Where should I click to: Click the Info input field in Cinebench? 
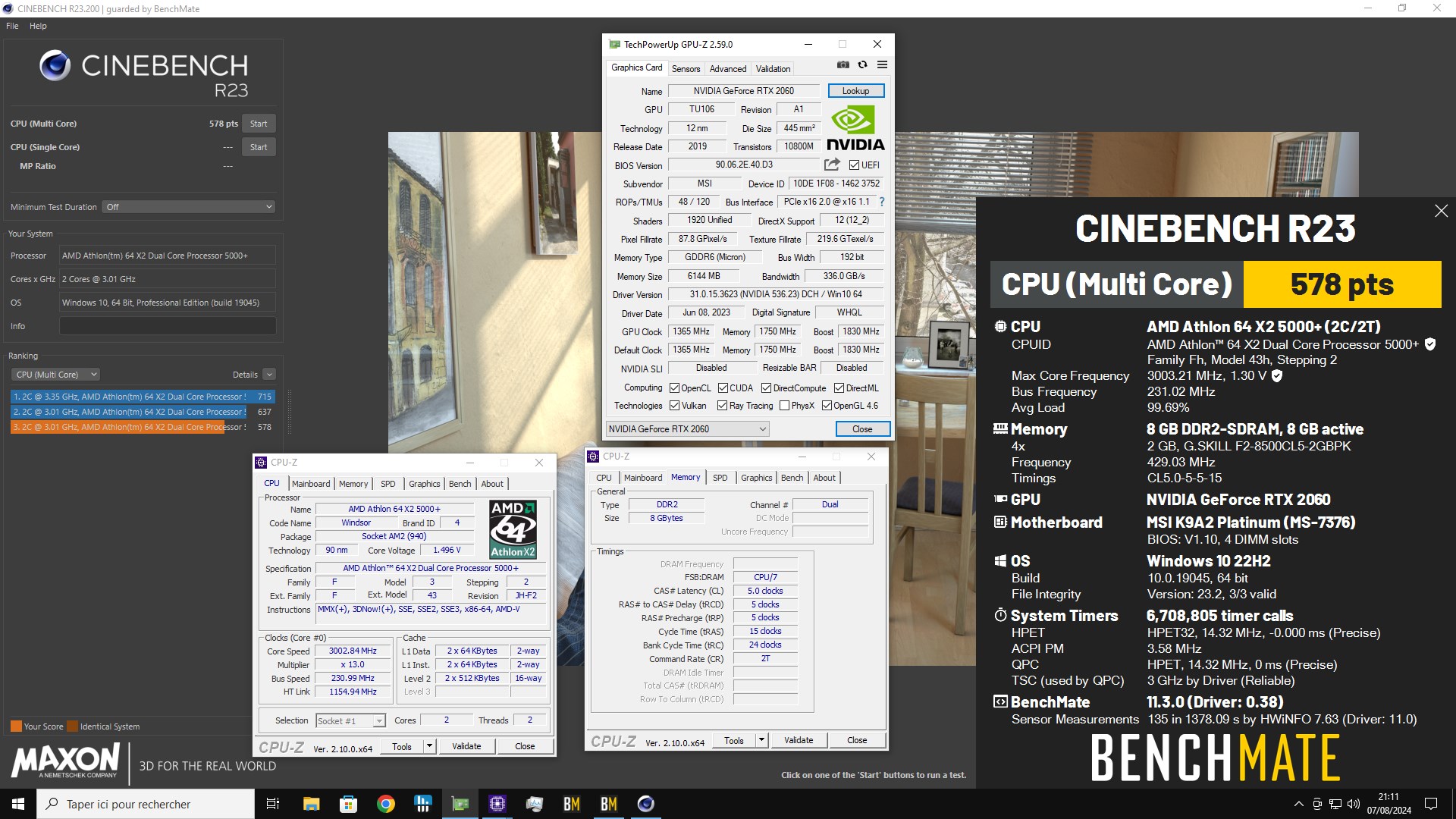click(168, 326)
